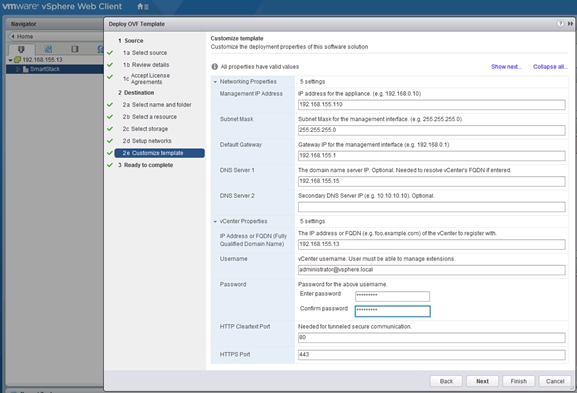Click the Management IP Address field
Image resolution: width=577 pixels, height=393 pixels.
(x=431, y=105)
